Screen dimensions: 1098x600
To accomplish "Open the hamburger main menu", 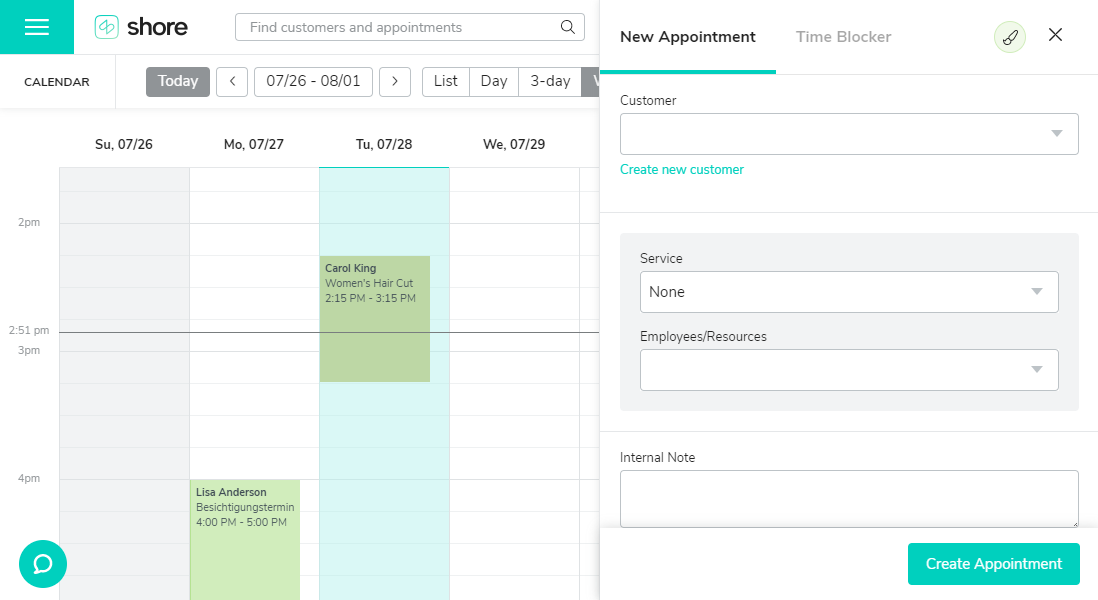I will (36, 27).
